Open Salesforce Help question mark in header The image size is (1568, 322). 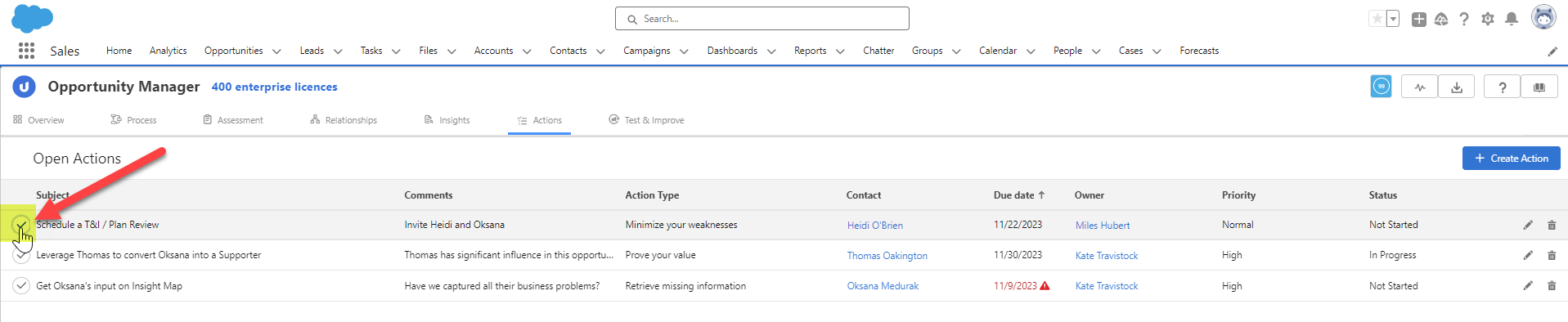coord(1464,19)
